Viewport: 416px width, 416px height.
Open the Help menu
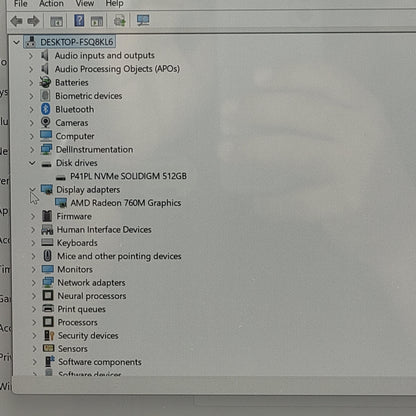tap(114, 4)
